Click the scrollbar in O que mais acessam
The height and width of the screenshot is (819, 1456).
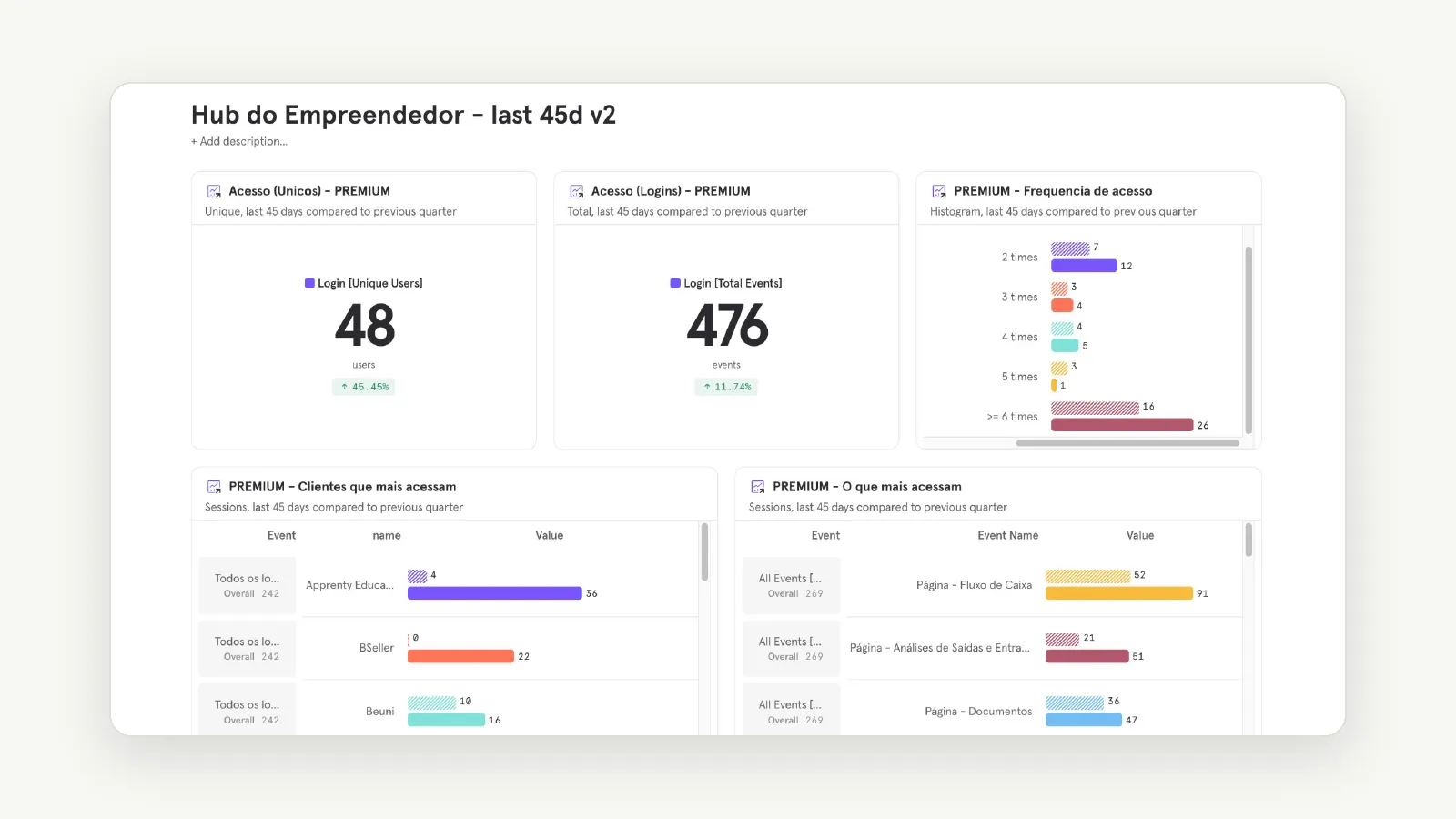[1249, 540]
